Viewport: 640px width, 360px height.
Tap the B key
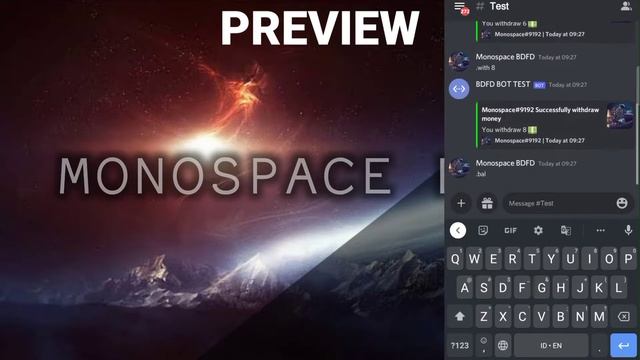561,316
